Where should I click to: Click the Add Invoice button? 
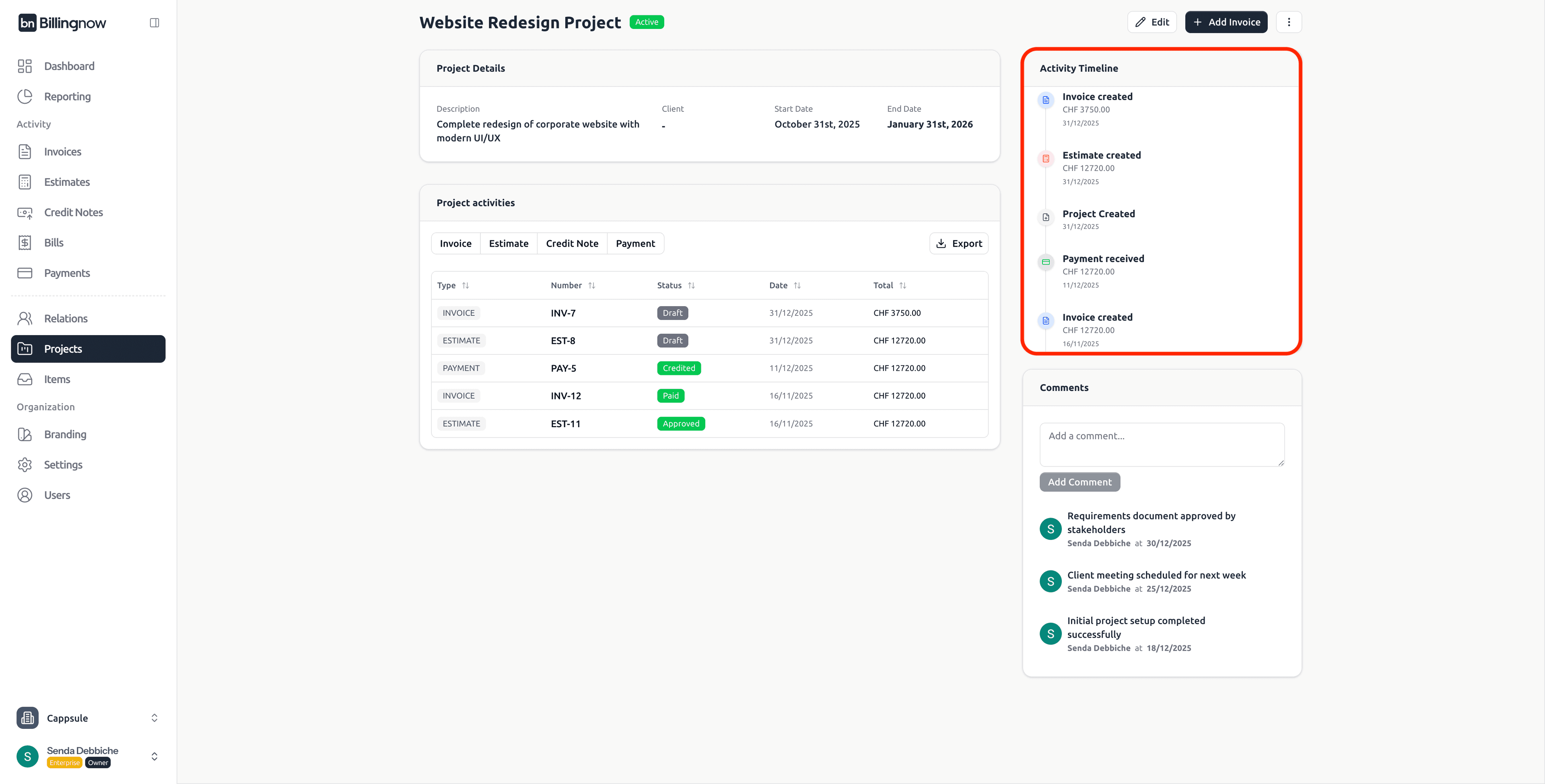tap(1226, 22)
